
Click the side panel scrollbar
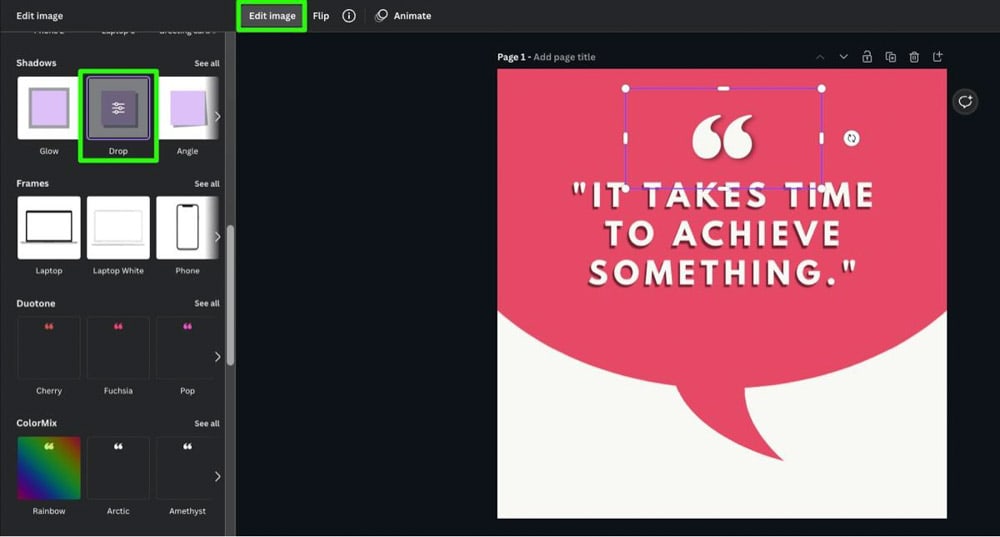(230, 295)
